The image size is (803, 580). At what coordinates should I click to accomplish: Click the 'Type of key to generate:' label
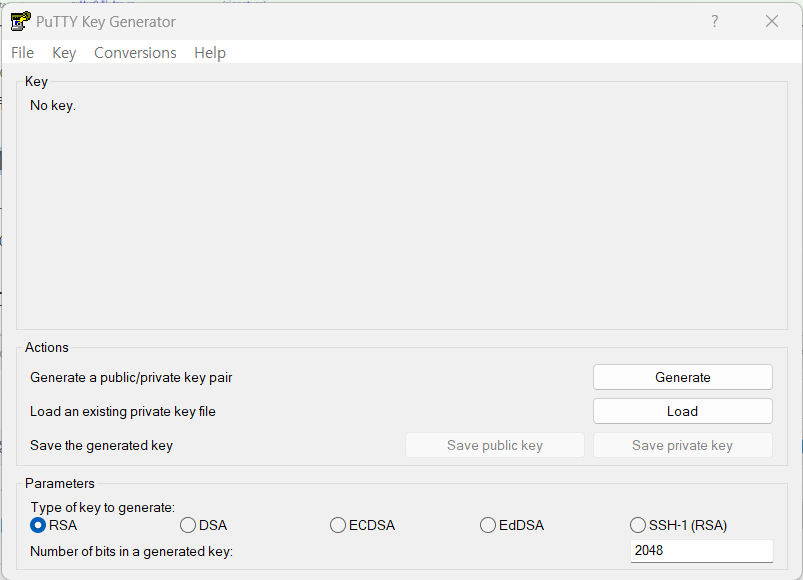[102, 507]
